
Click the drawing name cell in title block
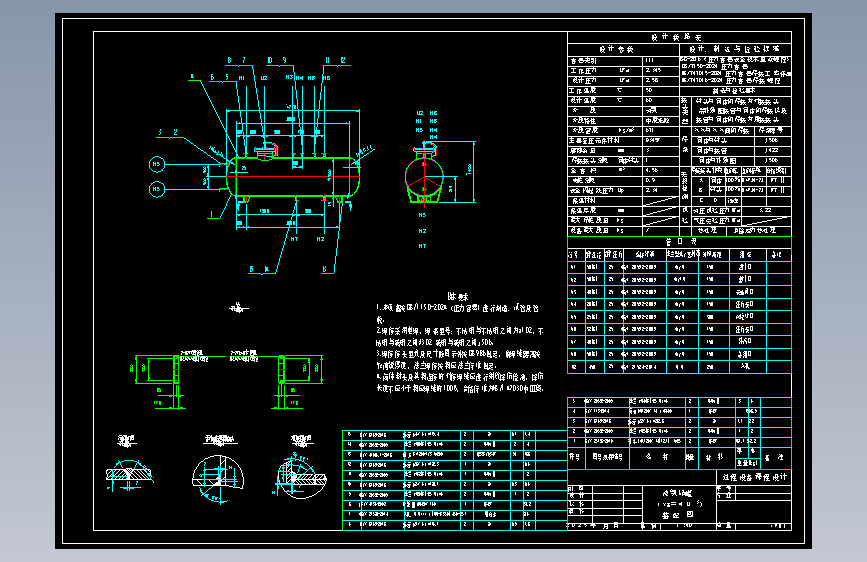[679, 503]
